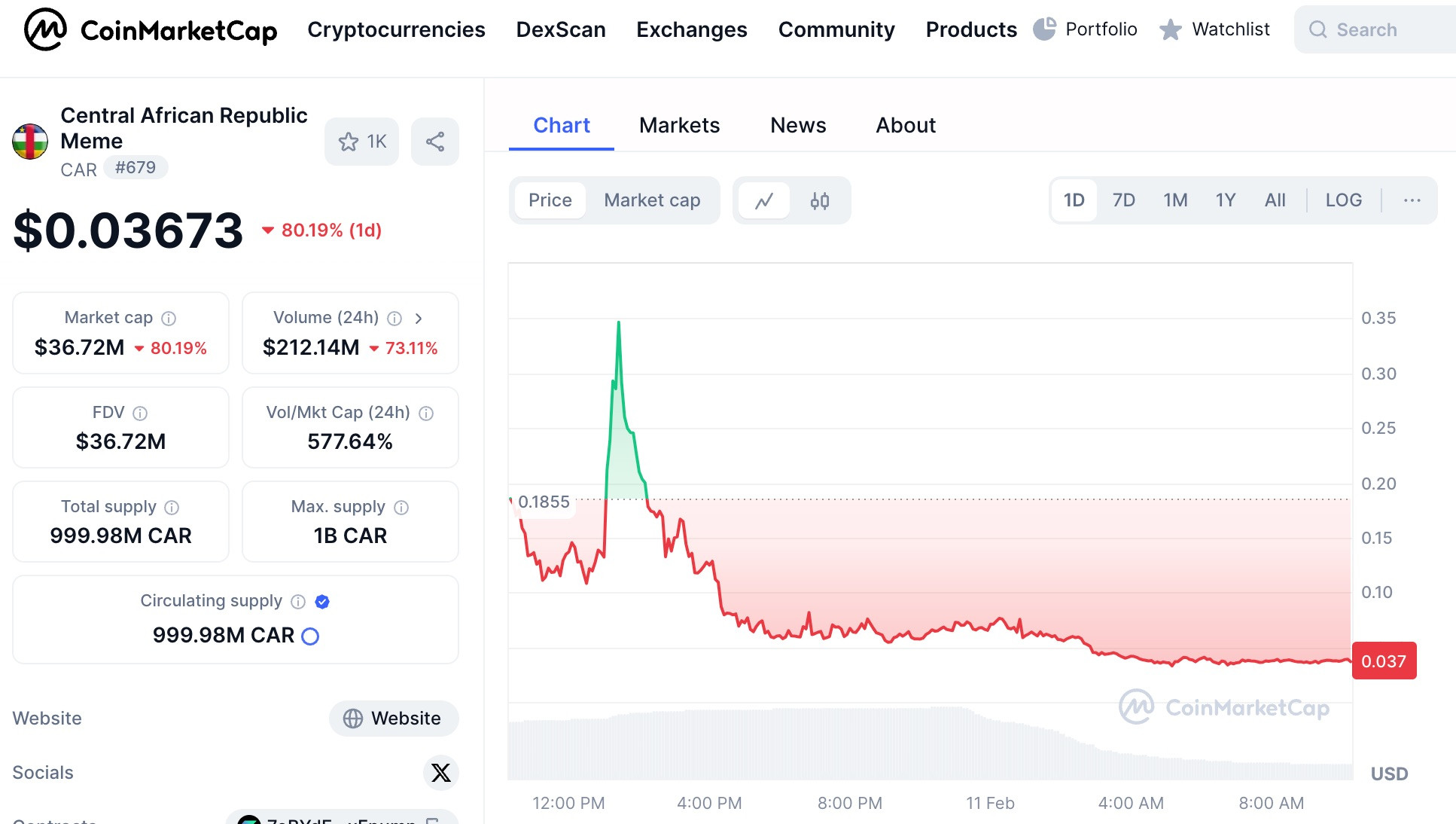
Task: Open Community menu
Action: point(836,29)
